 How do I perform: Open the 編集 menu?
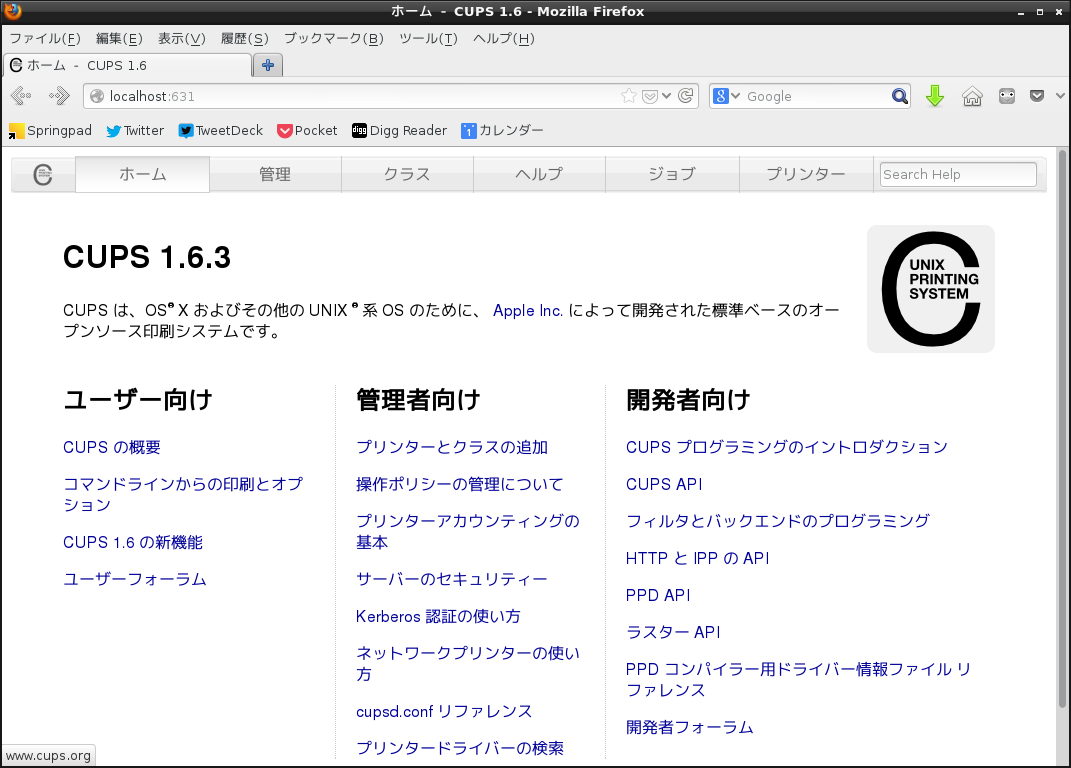coord(119,38)
